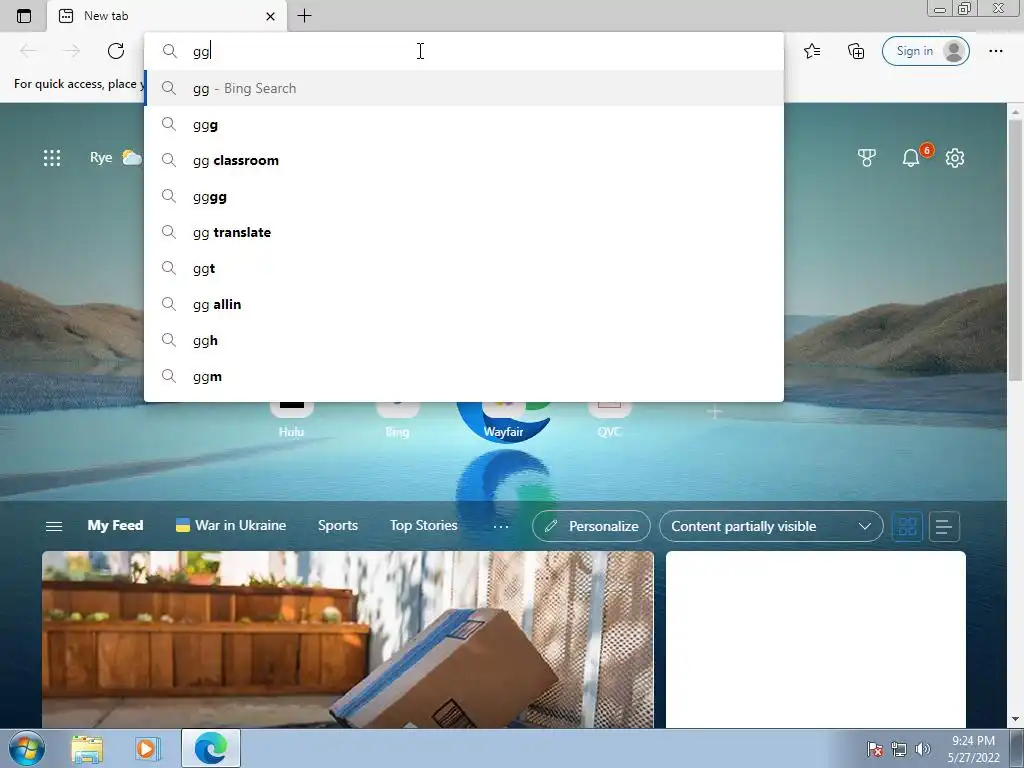Click the Refresh page icon

(116, 51)
